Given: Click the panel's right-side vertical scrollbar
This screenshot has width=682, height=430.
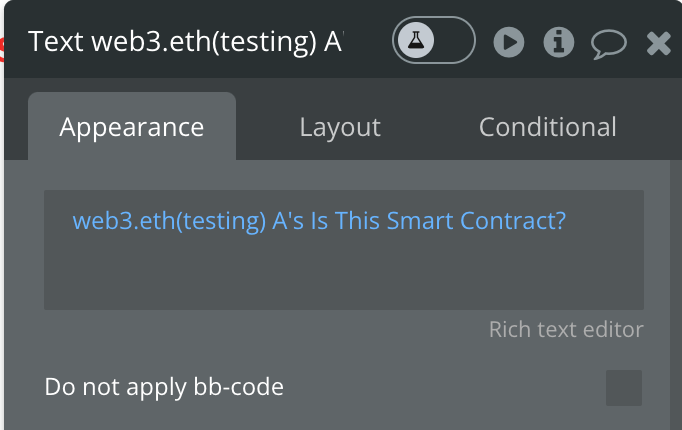Looking at the screenshot, I should tap(676, 295).
